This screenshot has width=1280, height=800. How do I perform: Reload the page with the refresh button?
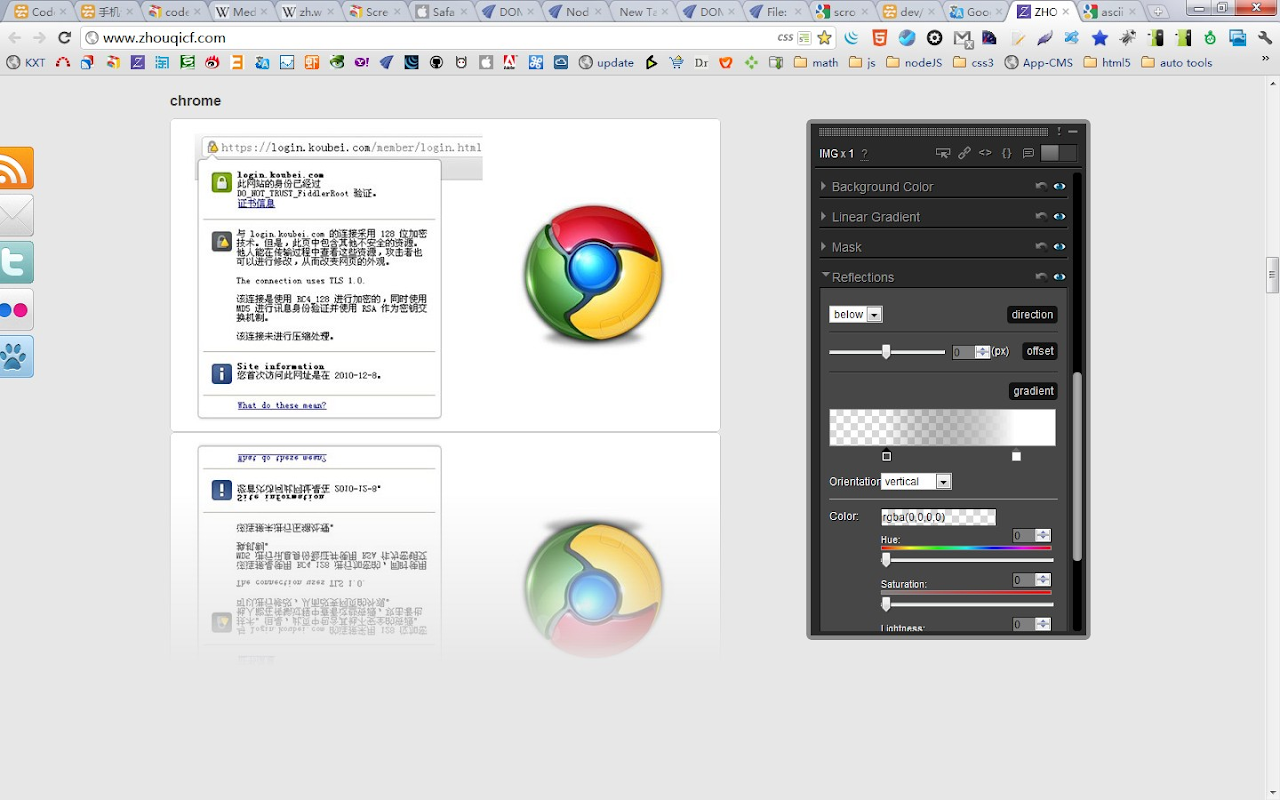click(x=65, y=38)
